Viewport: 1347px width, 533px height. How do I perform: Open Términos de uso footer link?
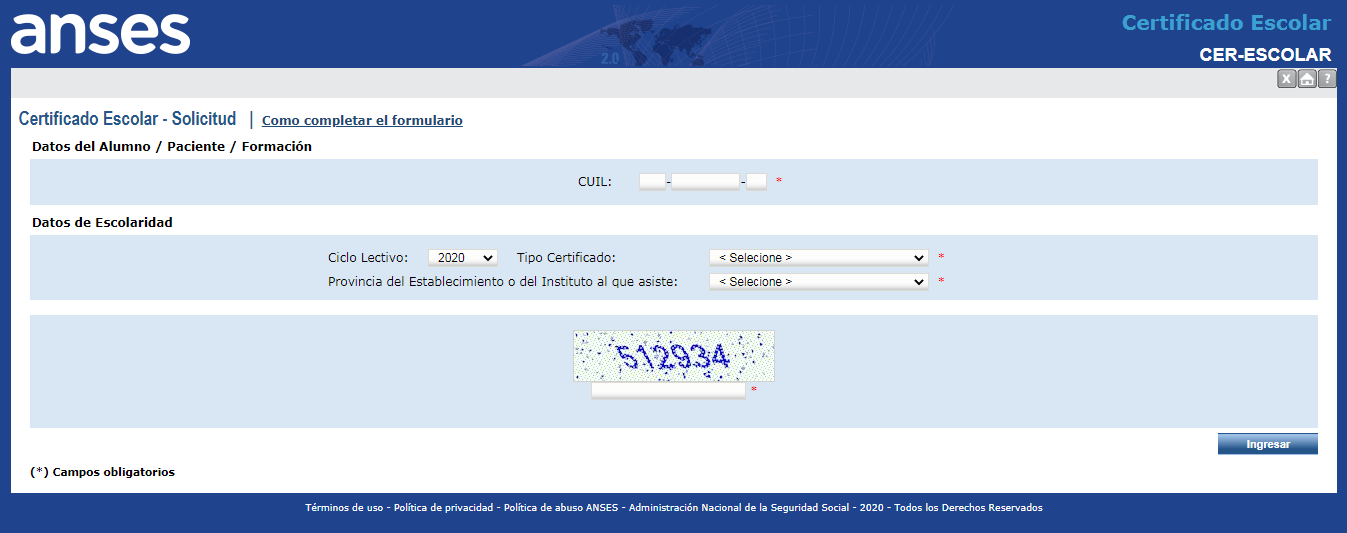(x=344, y=508)
